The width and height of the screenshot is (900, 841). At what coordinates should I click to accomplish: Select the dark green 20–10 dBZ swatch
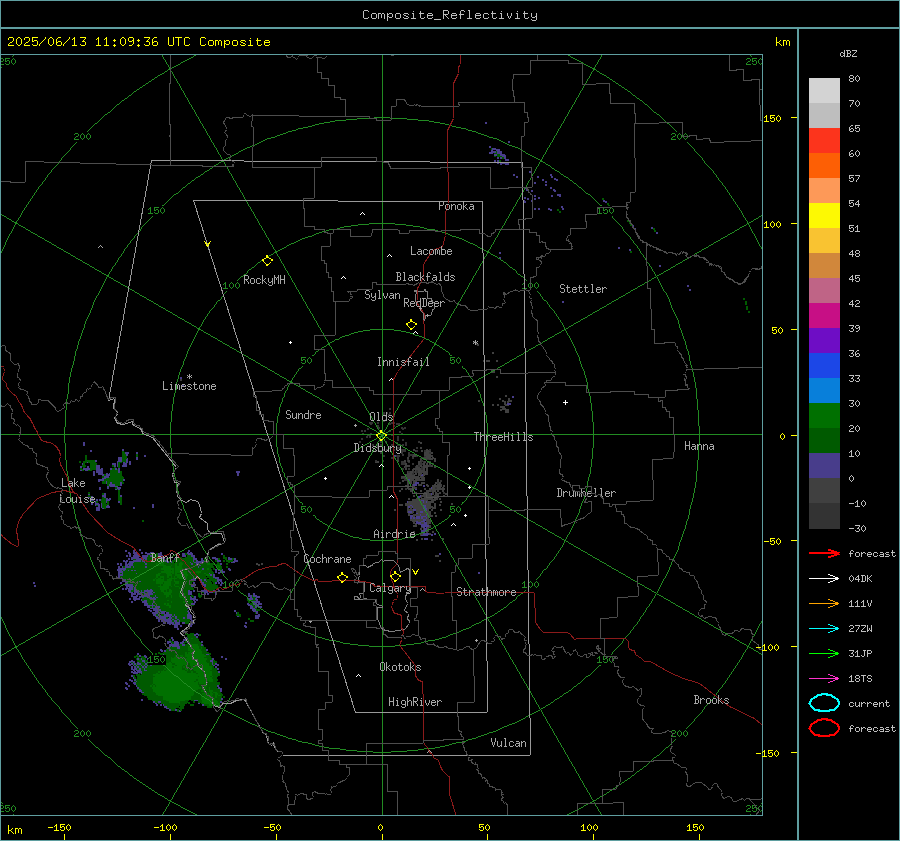click(824, 440)
